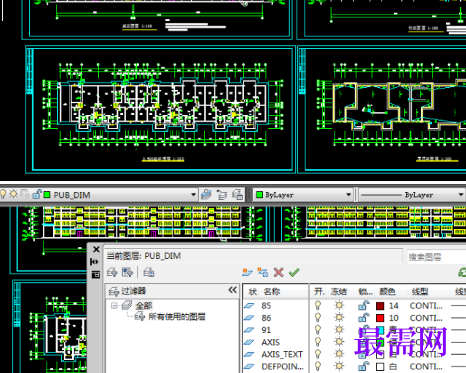
Task: Toggle the lock icon in layer toolbar combo
Action: pyautogui.click(x=37, y=194)
